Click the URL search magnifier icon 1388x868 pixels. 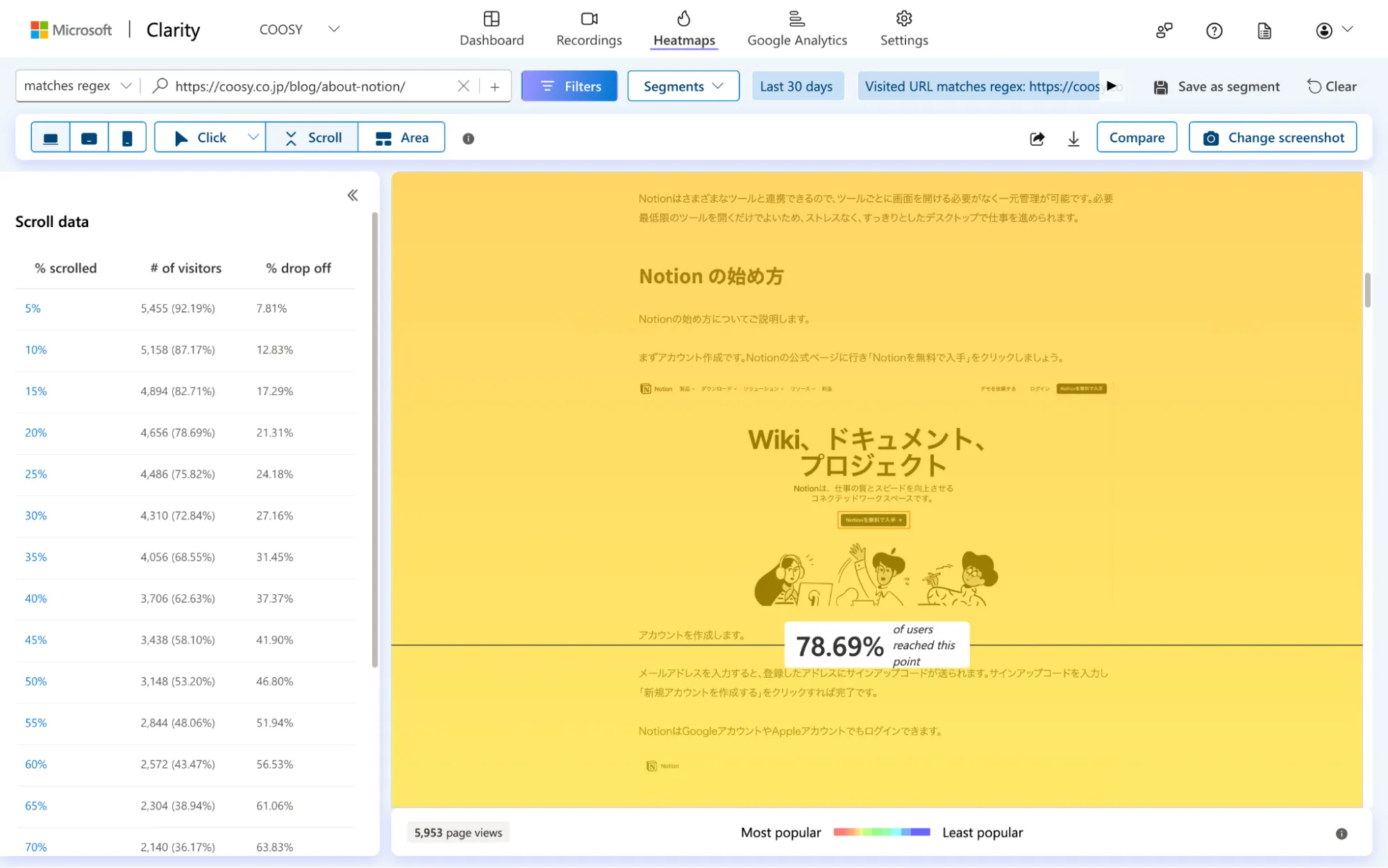click(x=160, y=85)
